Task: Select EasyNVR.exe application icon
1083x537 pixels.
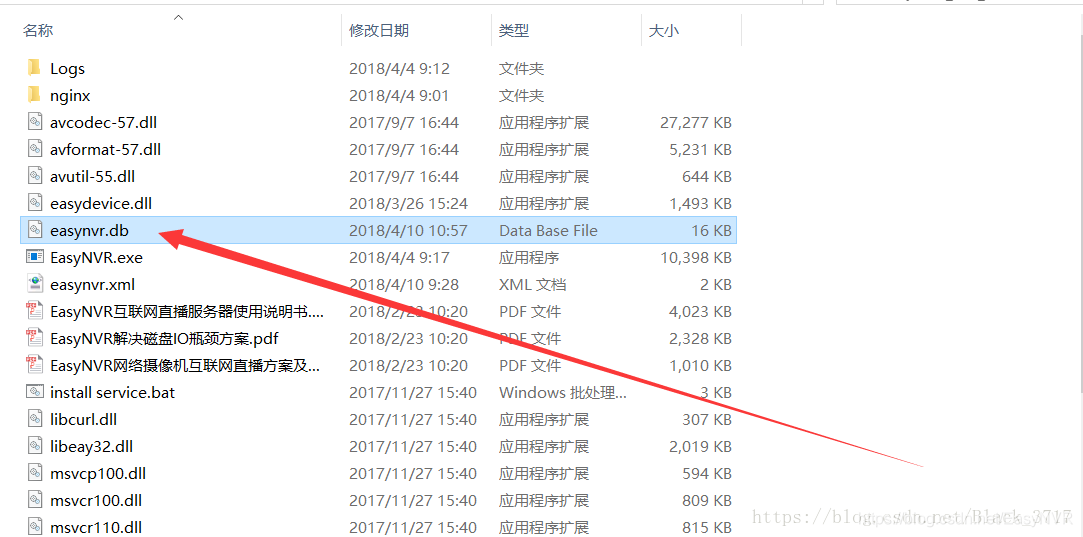Action: tap(35, 257)
